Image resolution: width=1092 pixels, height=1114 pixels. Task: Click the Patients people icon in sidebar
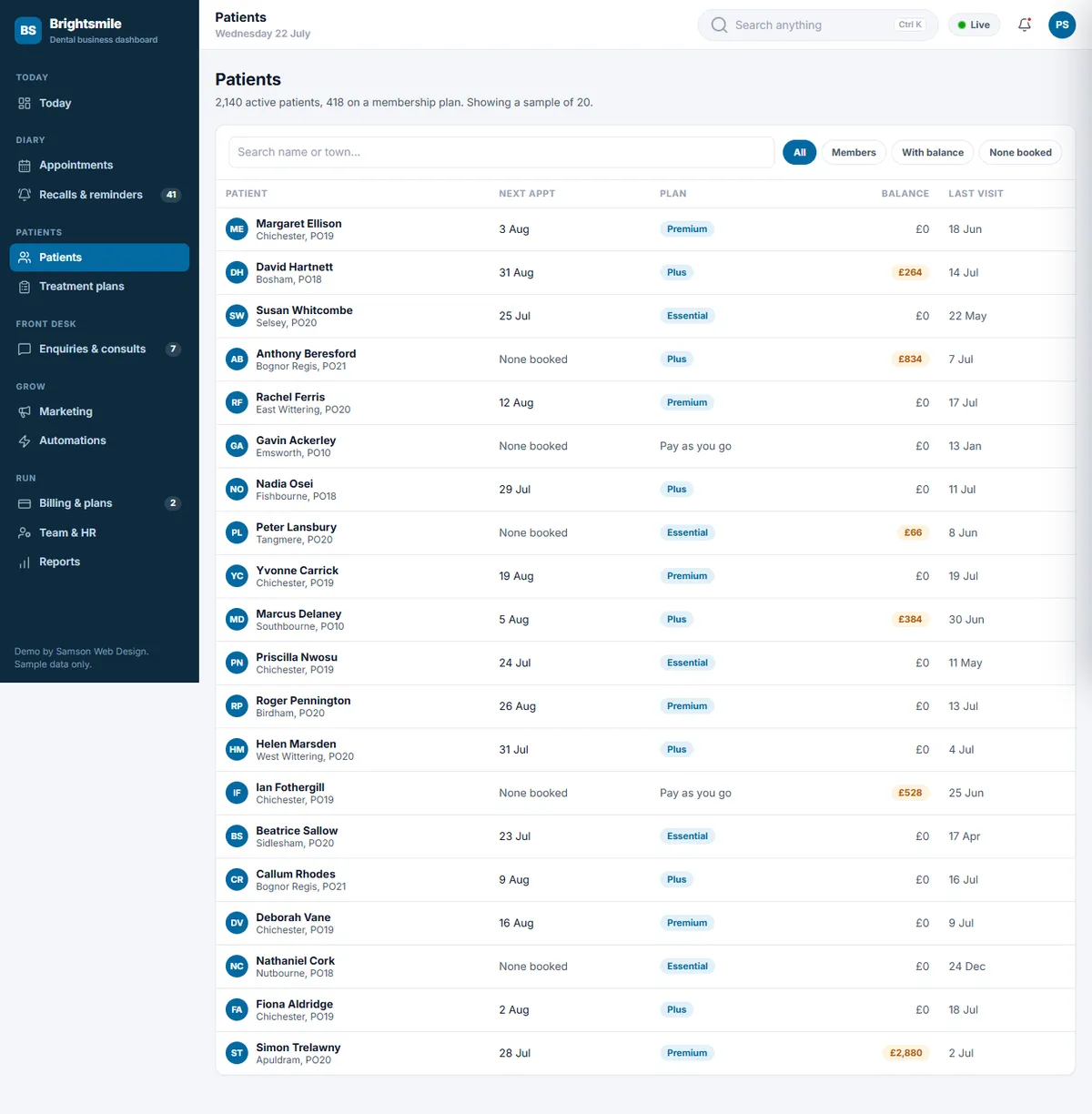coord(25,258)
